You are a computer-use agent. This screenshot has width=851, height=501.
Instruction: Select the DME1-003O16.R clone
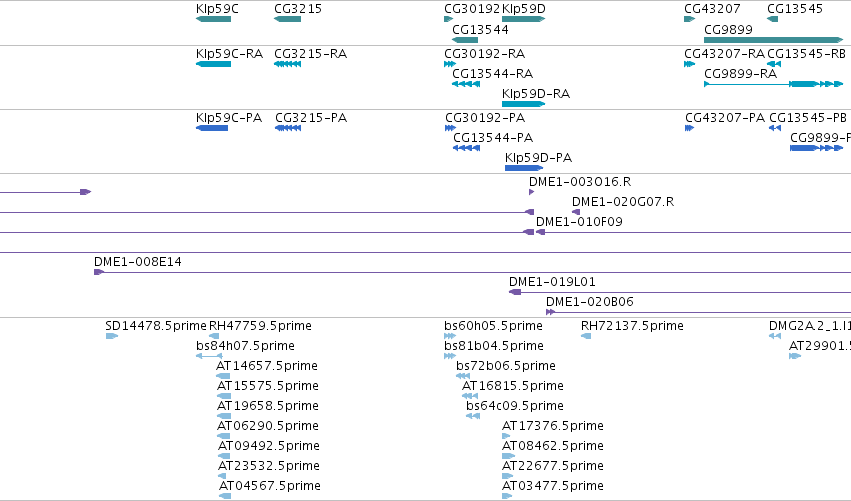(531, 192)
